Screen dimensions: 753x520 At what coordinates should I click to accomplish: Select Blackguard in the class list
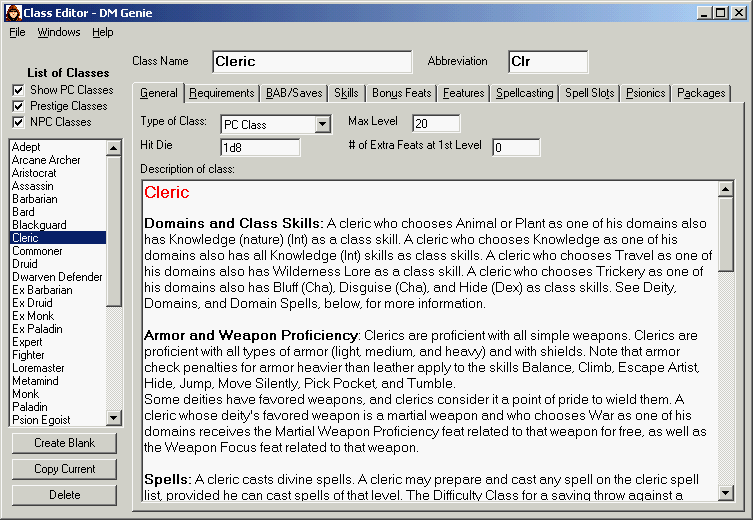click(58, 225)
